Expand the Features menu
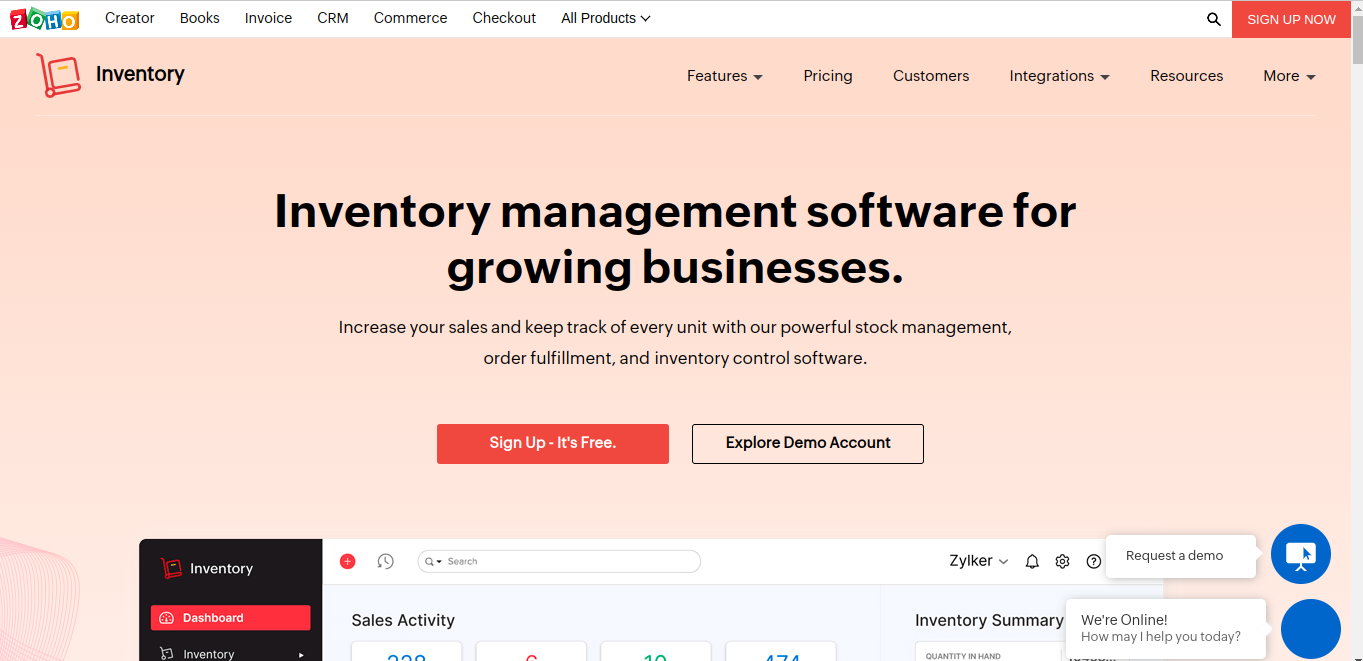 pyautogui.click(x=725, y=76)
